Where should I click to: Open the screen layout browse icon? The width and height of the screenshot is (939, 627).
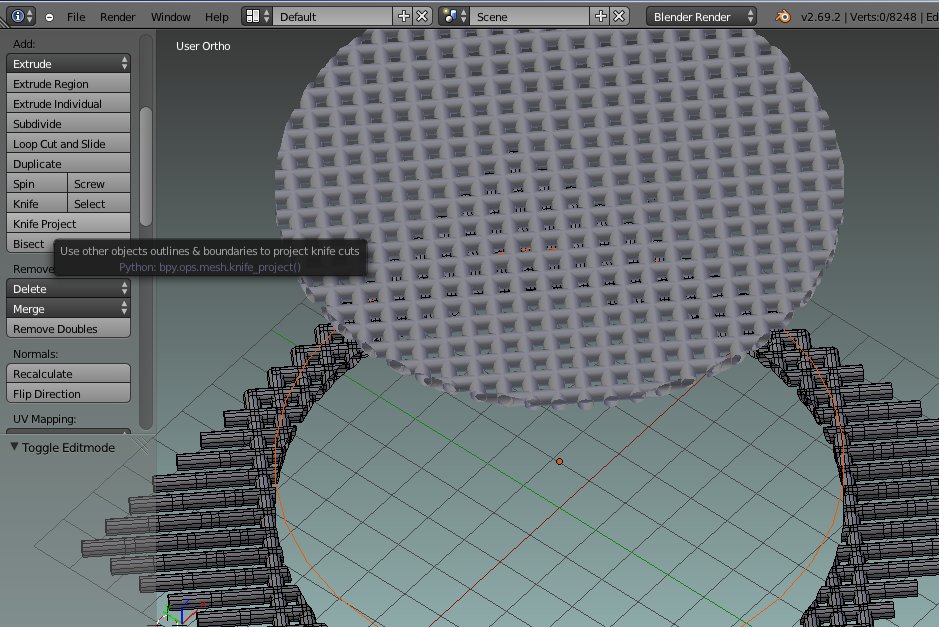[258, 16]
